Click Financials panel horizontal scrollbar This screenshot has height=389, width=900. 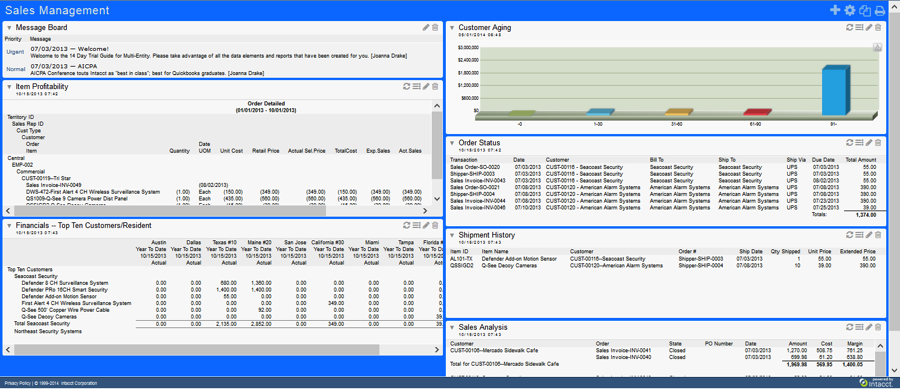(196, 349)
